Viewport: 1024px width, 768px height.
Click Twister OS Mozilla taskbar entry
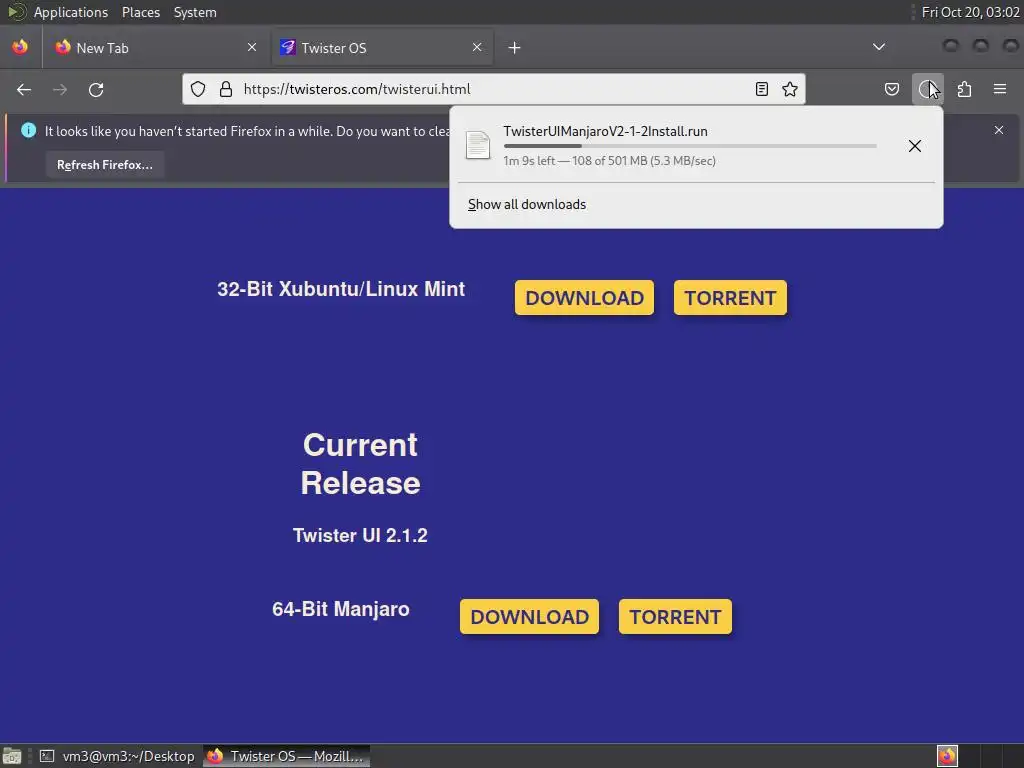287,756
